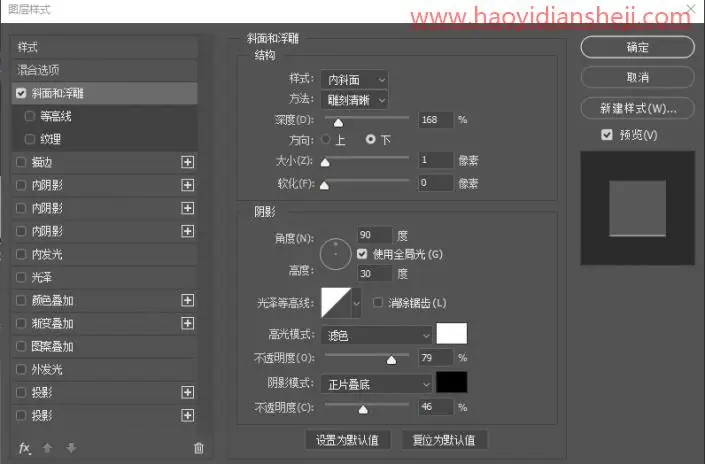The width and height of the screenshot is (705, 464).
Task: Click the 深度 field showing 168
Action: click(x=436, y=120)
